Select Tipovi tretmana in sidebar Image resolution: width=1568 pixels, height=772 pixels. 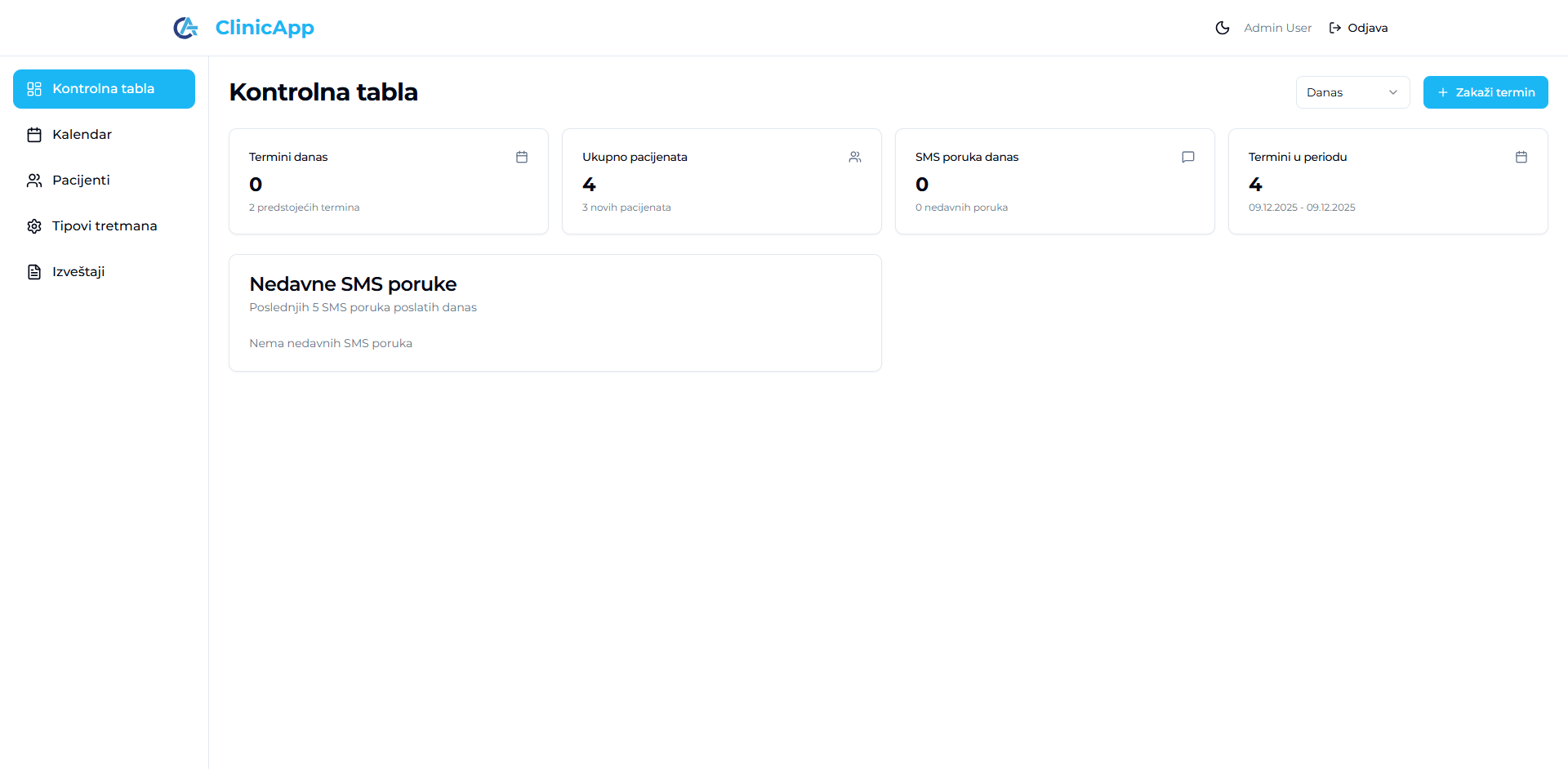(x=104, y=226)
